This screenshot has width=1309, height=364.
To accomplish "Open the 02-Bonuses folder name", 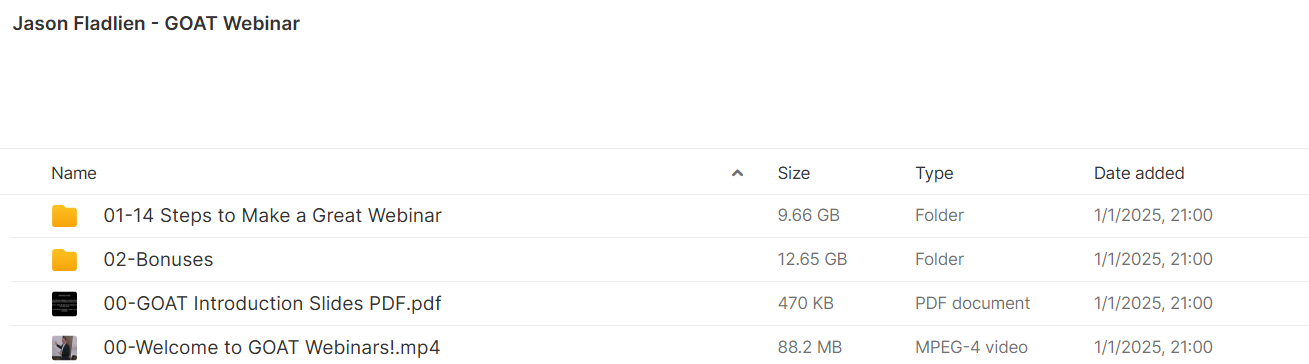I will [158, 260].
